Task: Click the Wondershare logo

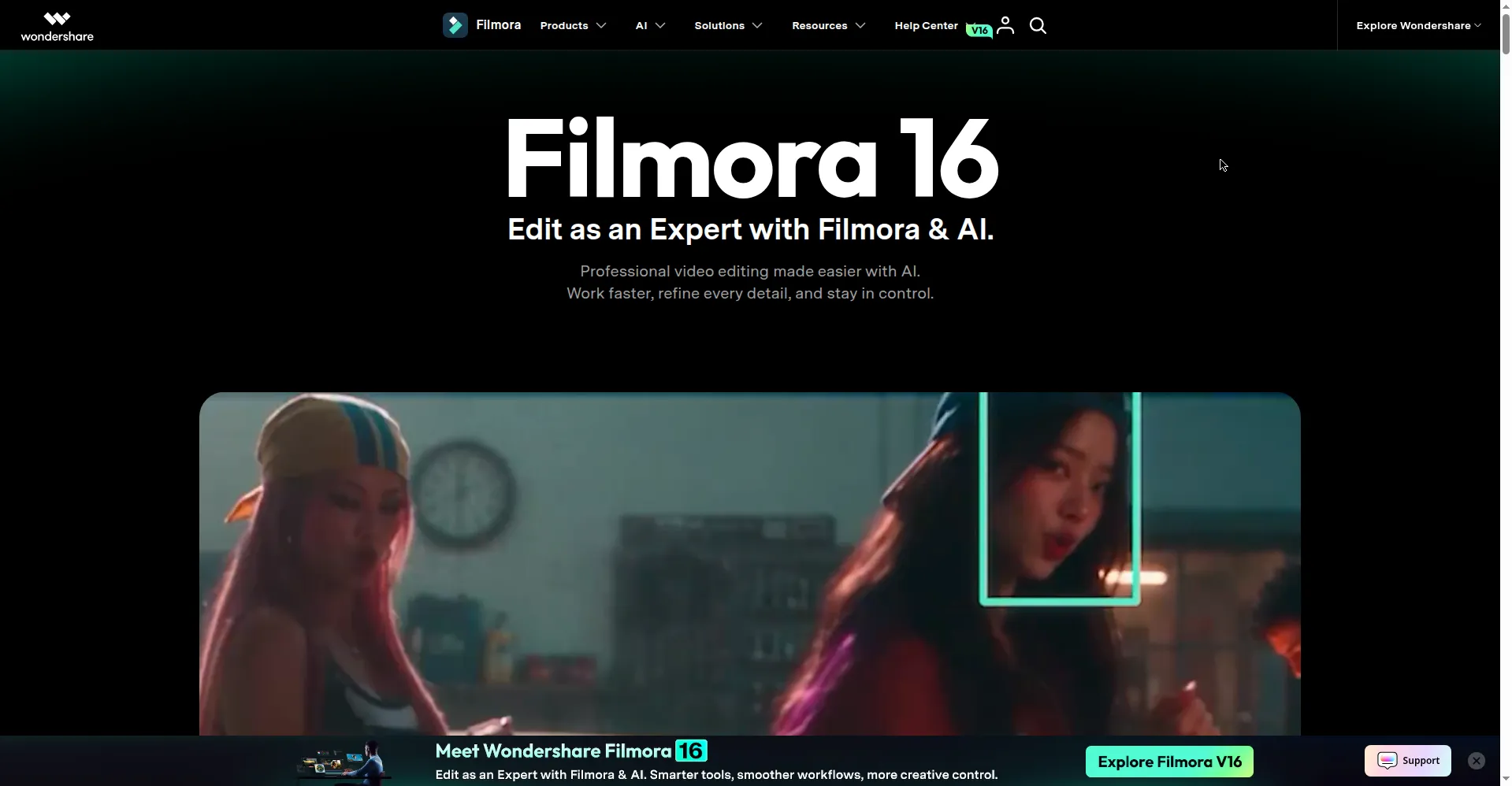Action: click(x=57, y=26)
